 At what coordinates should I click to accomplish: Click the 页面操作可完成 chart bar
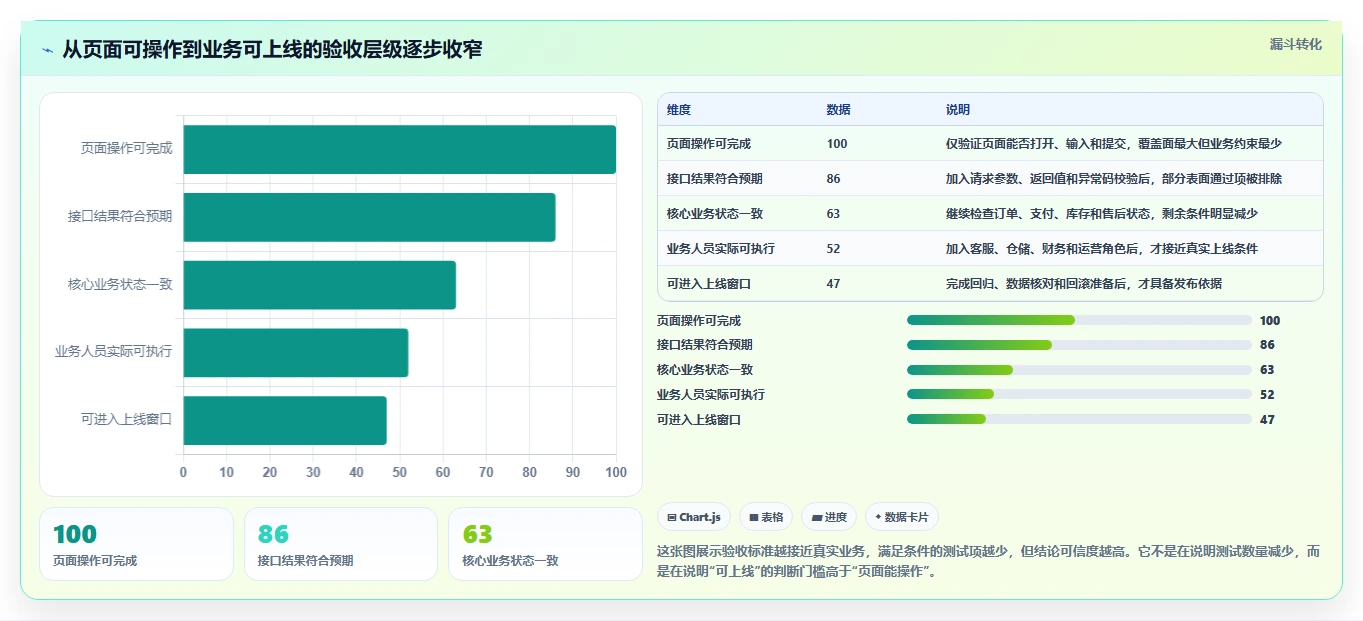(399, 149)
